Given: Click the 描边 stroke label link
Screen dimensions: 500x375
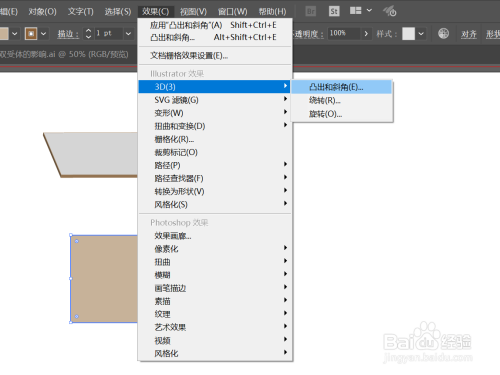Looking at the screenshot, I should tap(68, 34).
